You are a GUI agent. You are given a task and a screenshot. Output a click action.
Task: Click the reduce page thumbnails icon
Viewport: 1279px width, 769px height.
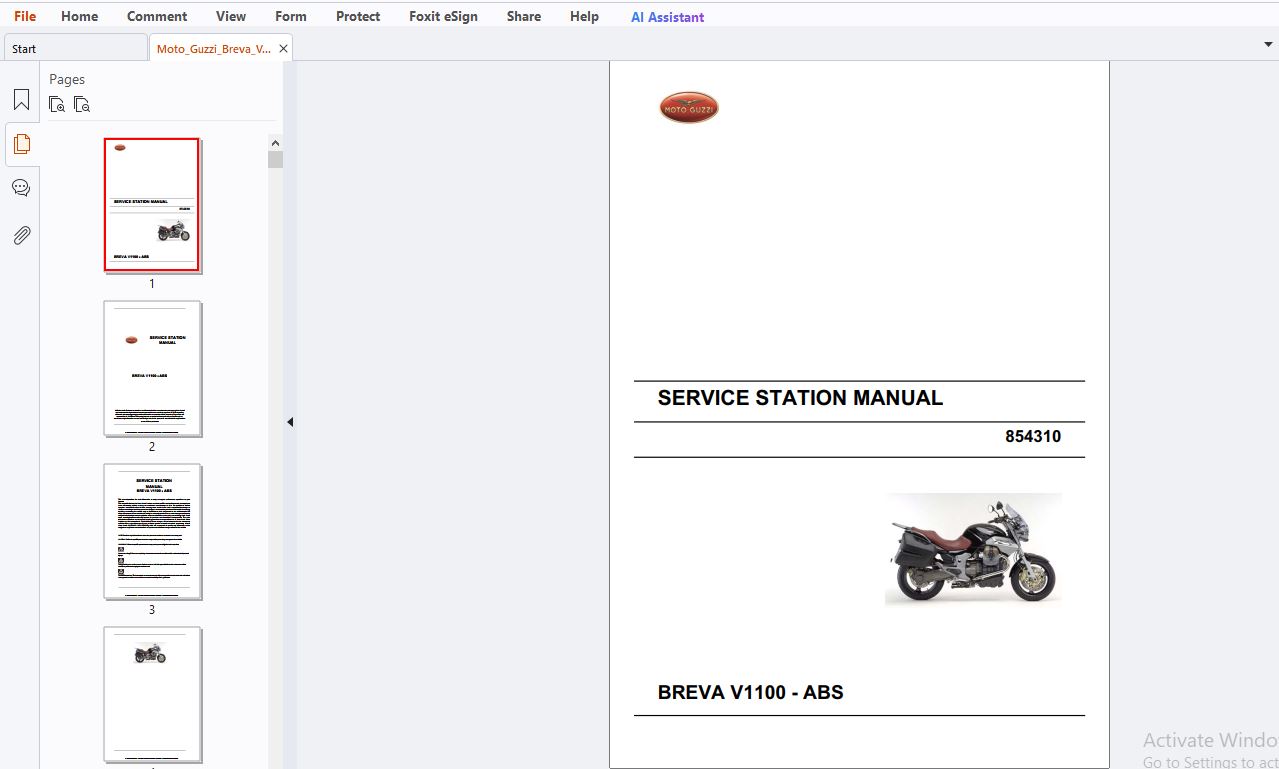click(x=82, y=104)
